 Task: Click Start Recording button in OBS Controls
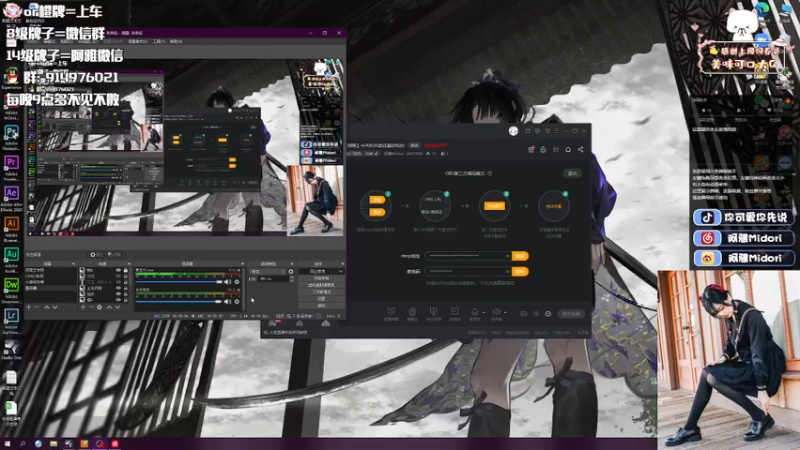coord(321,278)
